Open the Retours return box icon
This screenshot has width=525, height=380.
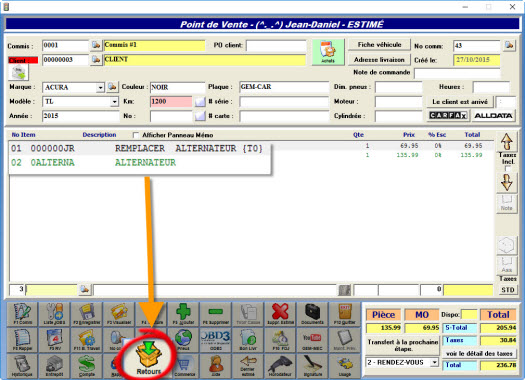pyautogui.click(x=148, y=357)
